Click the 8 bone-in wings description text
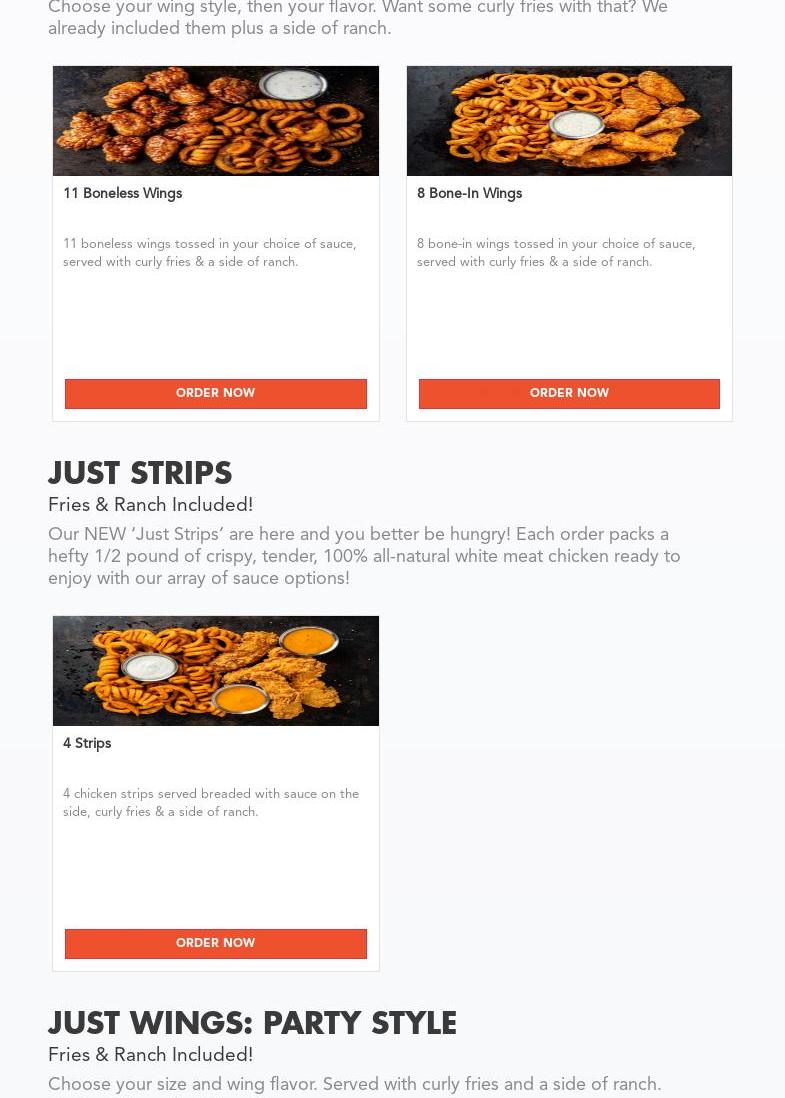 [556, 253]
